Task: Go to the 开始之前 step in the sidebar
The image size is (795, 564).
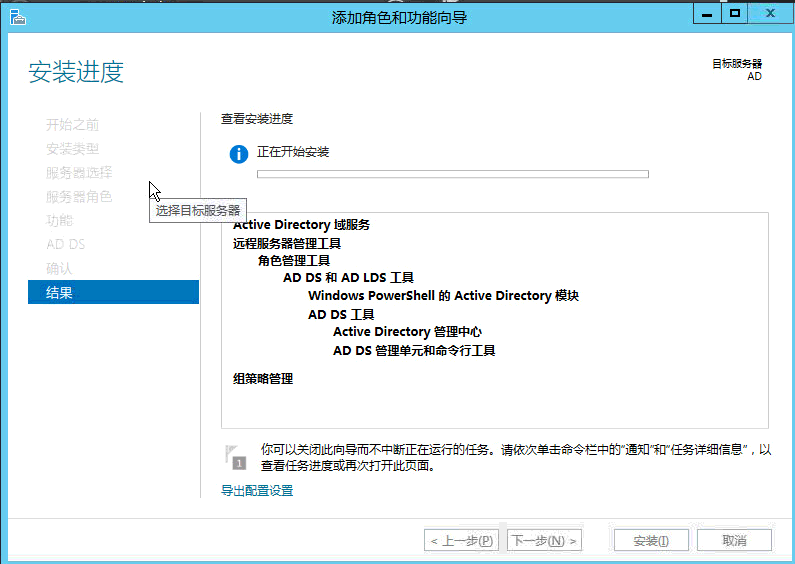Action: (73, 125)
